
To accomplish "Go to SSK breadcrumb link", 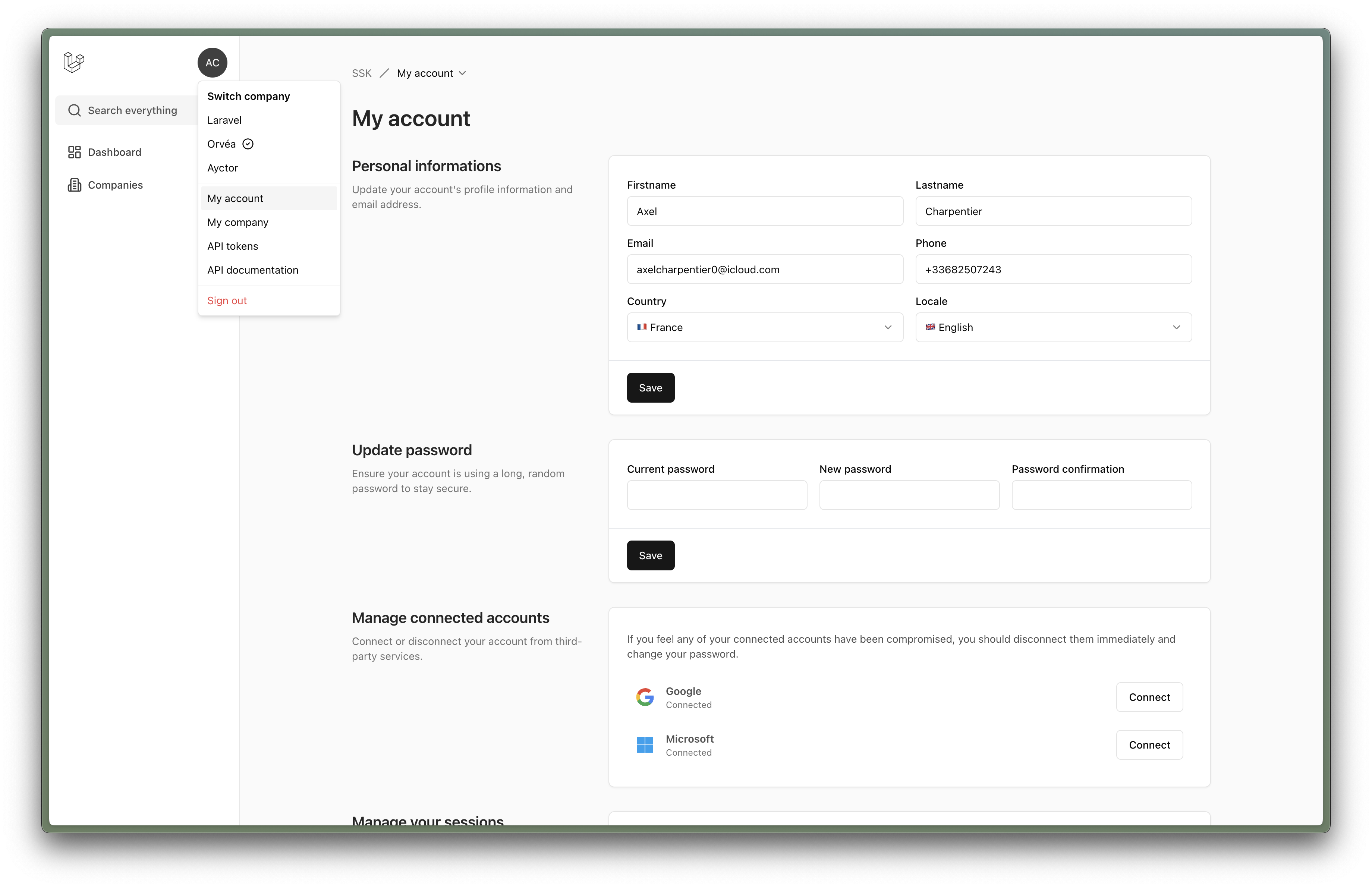I will 361,74.
